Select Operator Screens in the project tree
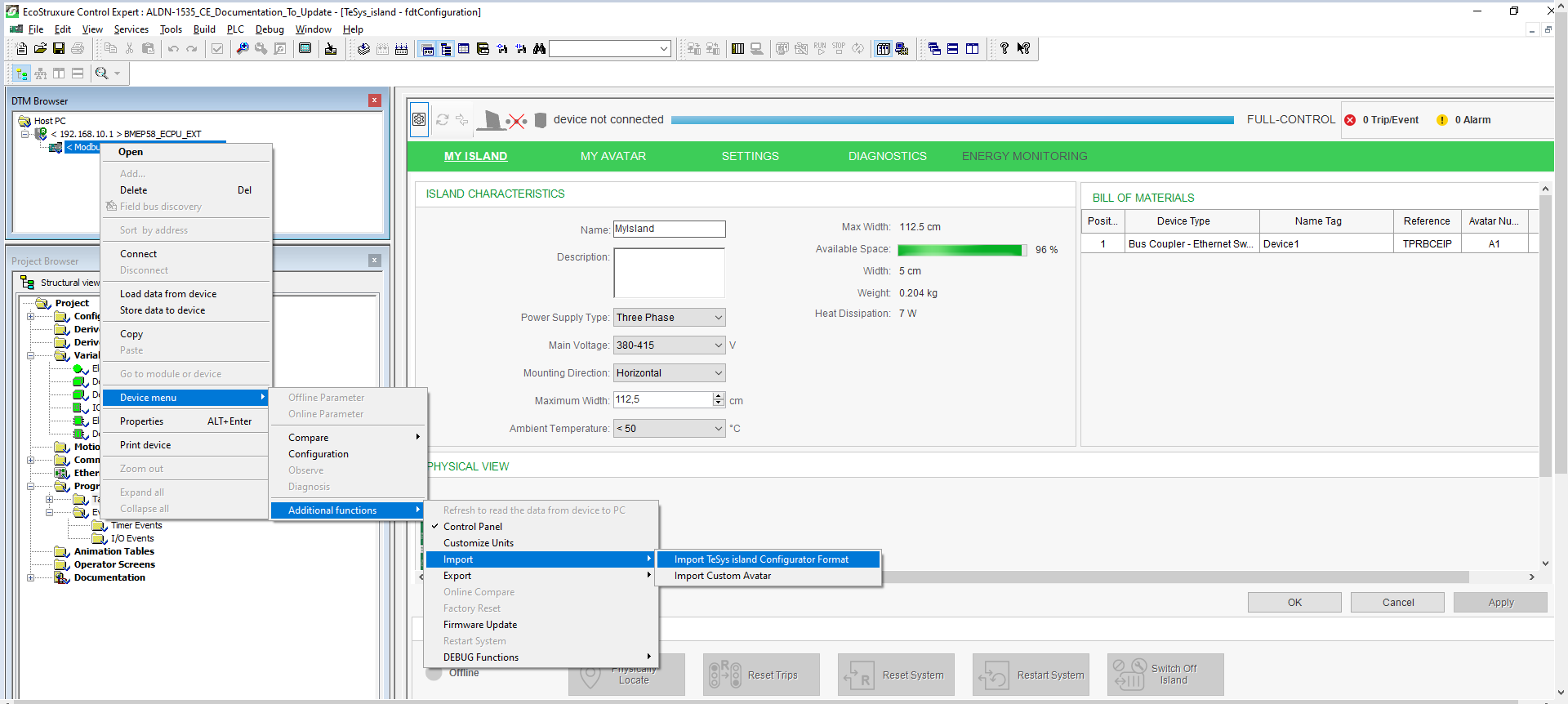Screen dimensions: 1568x704 point(114,564)
